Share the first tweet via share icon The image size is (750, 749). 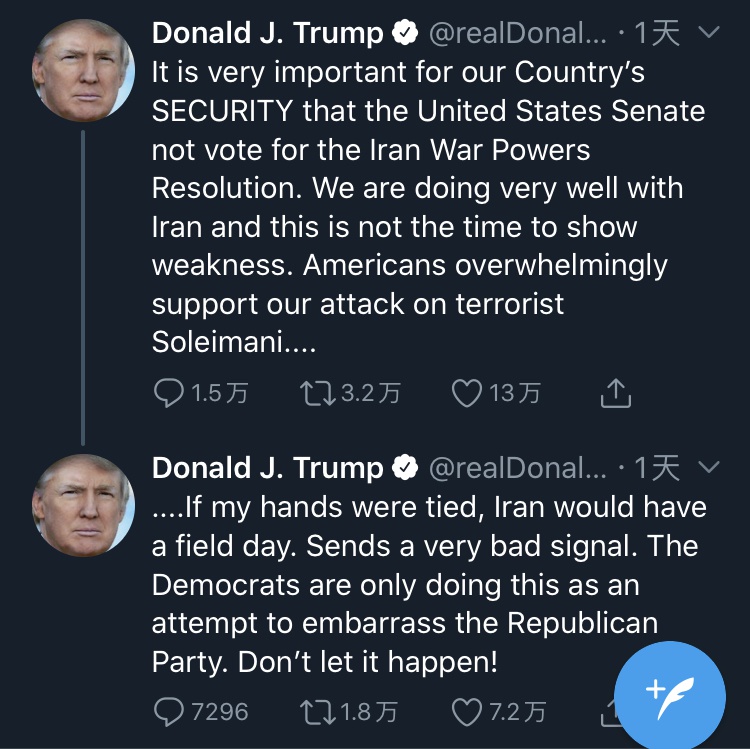coord(616,393)
